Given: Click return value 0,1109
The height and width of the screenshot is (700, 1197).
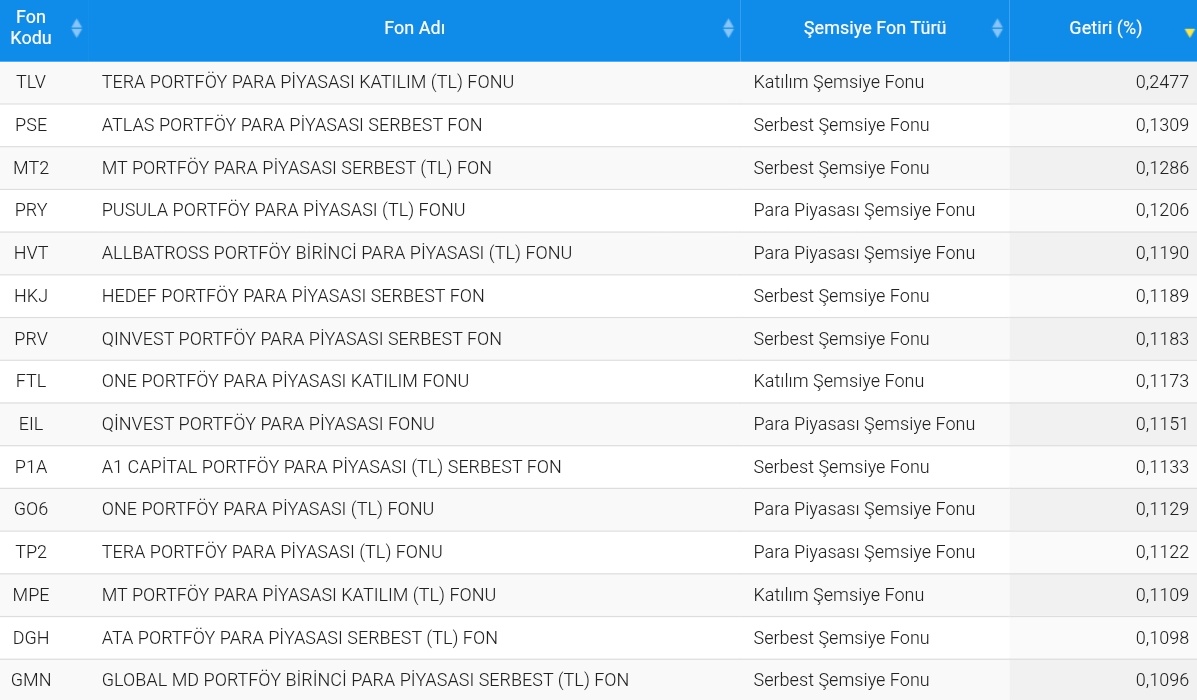Looking at the screenshot, I should 1162,595.
